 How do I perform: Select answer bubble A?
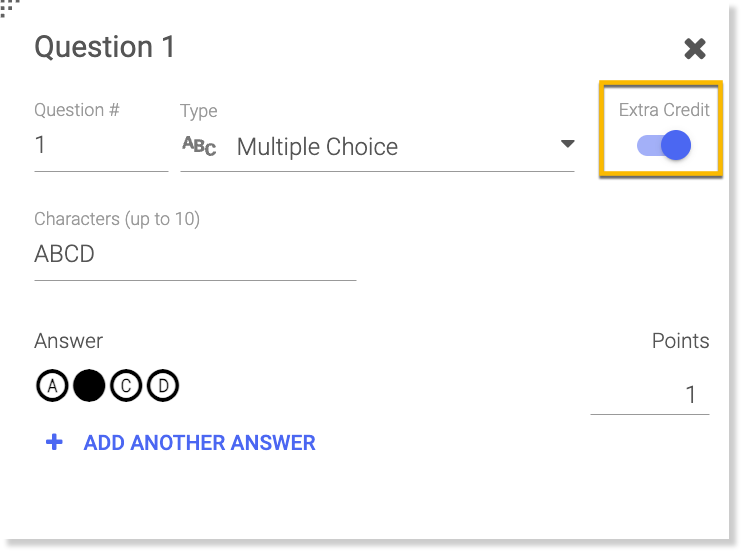coord(51,386)
